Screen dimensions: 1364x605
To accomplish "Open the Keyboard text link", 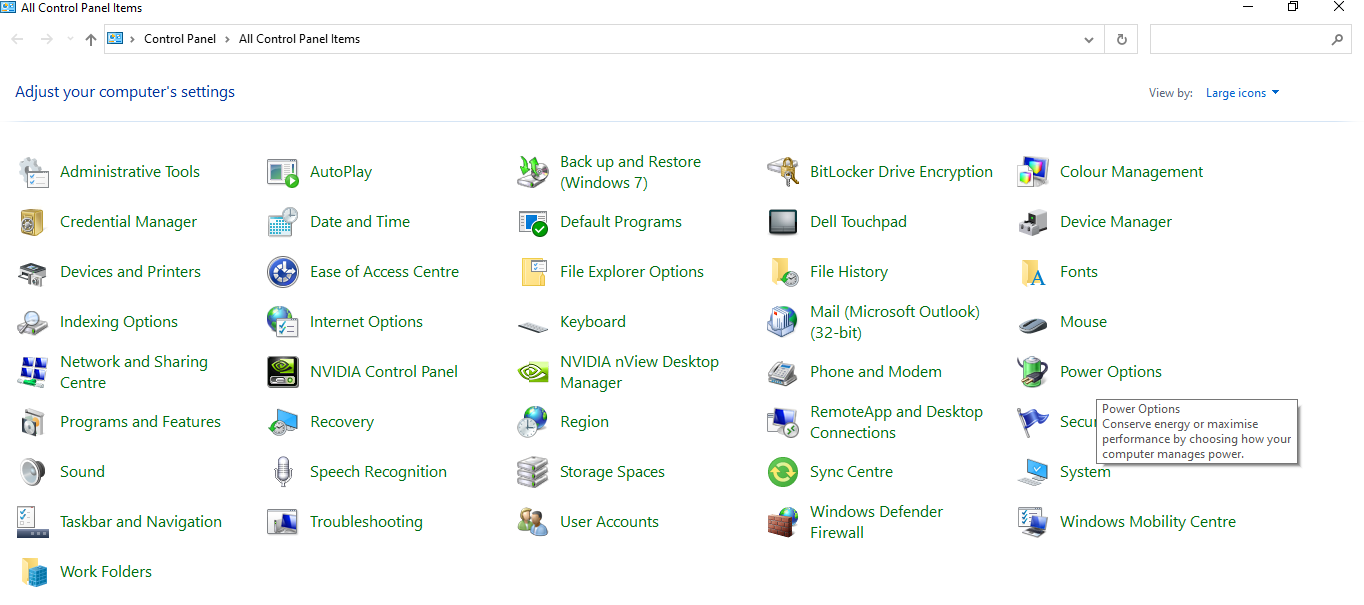I will (593, 322).
